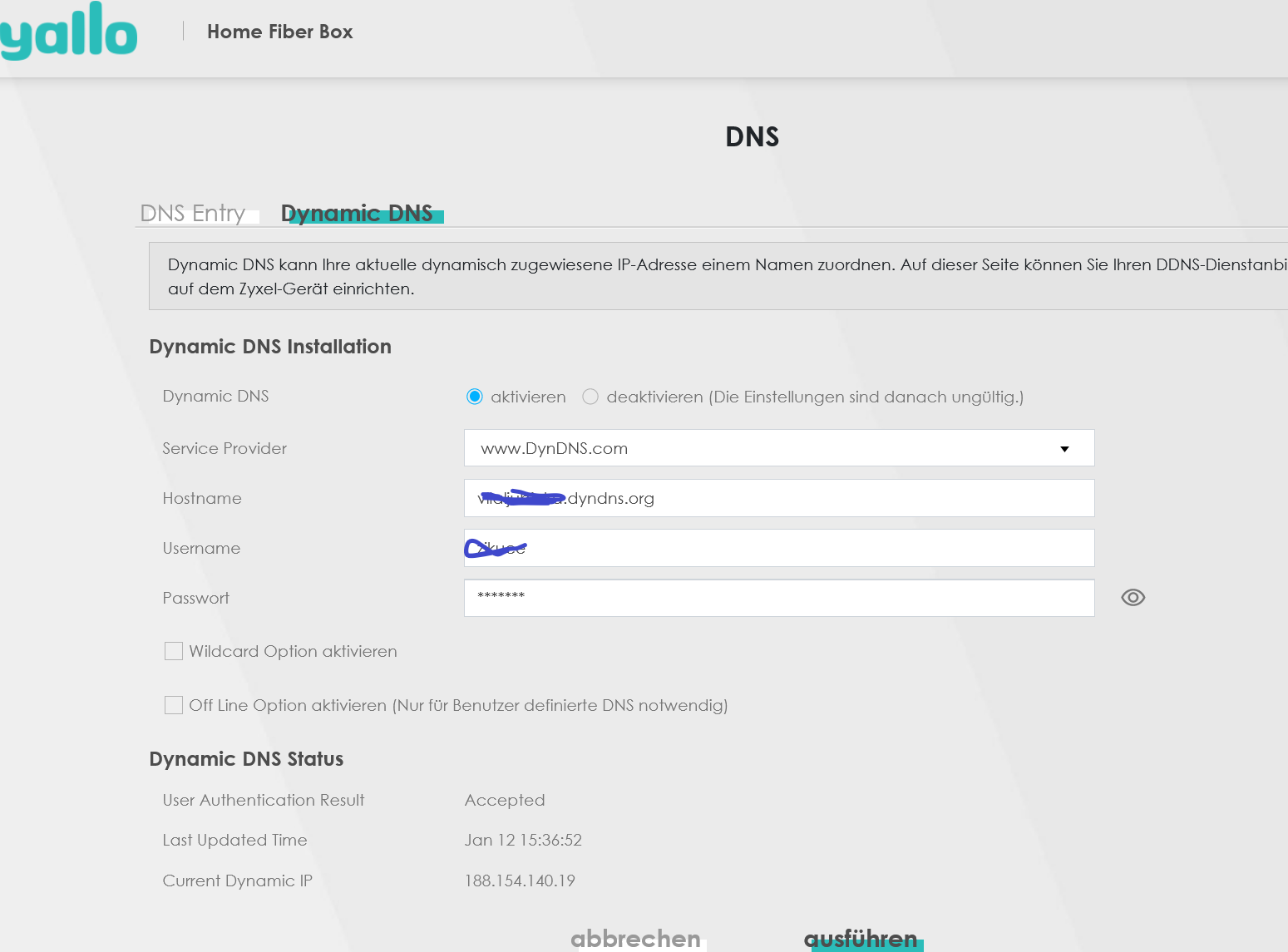Select the aktivieren radio button
1288x952 pixels.
(x=475, y=397)
